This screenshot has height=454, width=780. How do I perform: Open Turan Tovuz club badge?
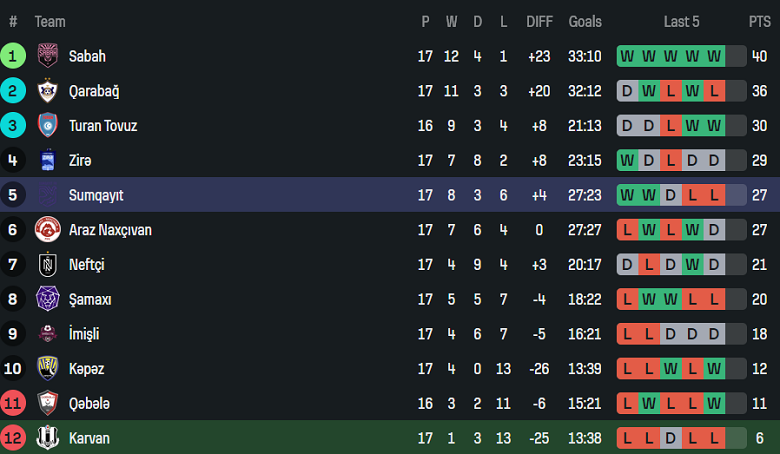point(48,125)
